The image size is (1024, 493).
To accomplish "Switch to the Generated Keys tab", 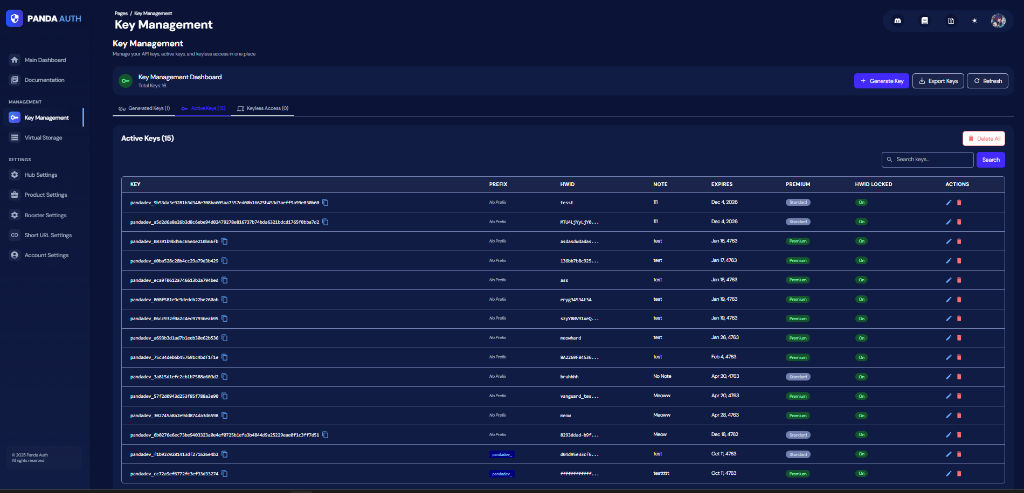I will coord(144,108).
